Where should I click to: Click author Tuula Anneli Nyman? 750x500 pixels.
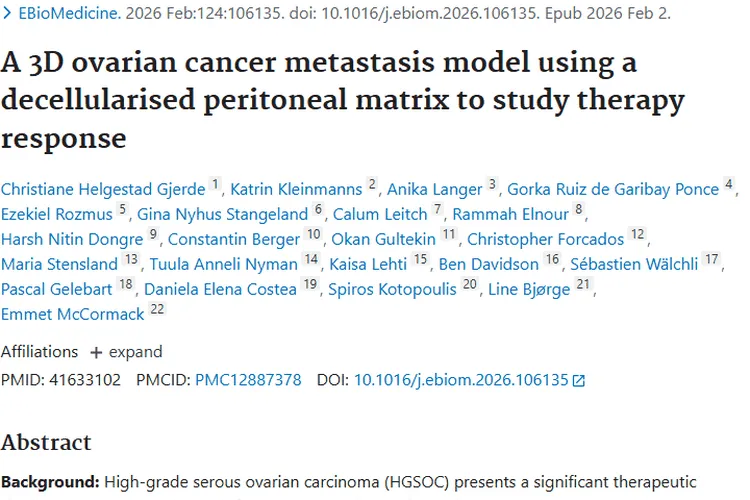(223, 264)
